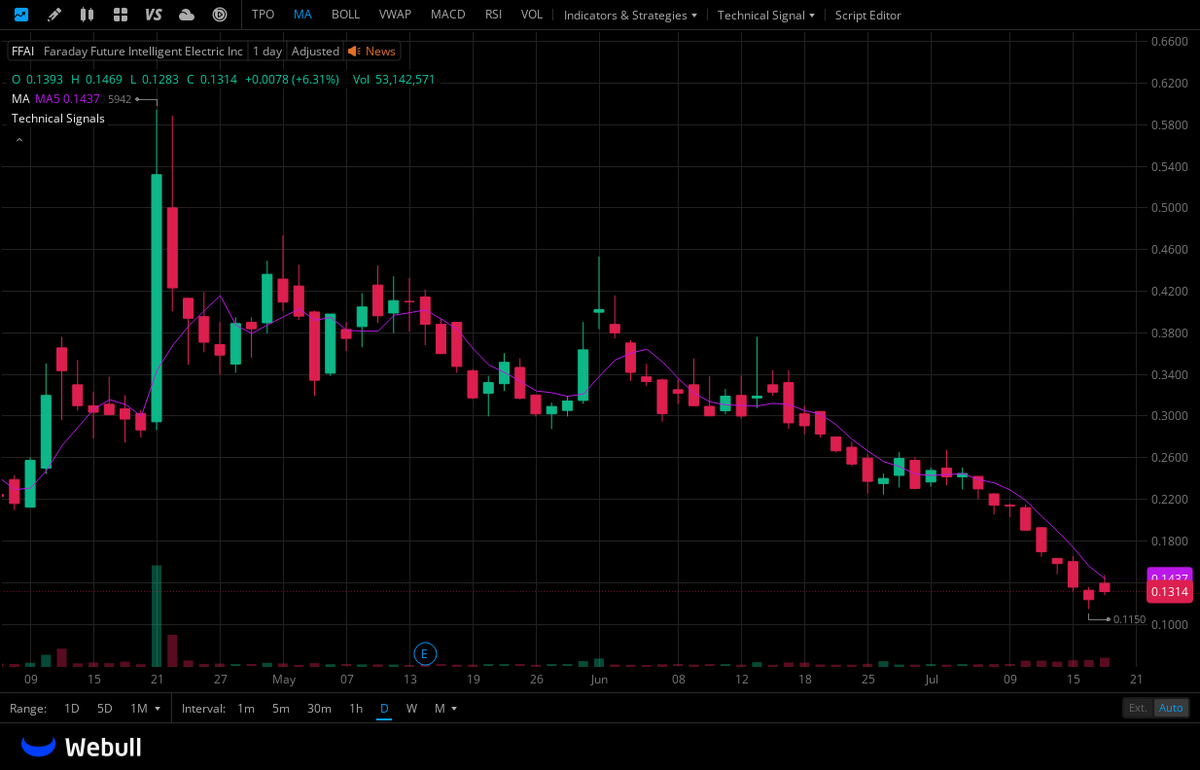
Task: Expand the M interval dropdown arrow
Action: [x=454, y=708]
